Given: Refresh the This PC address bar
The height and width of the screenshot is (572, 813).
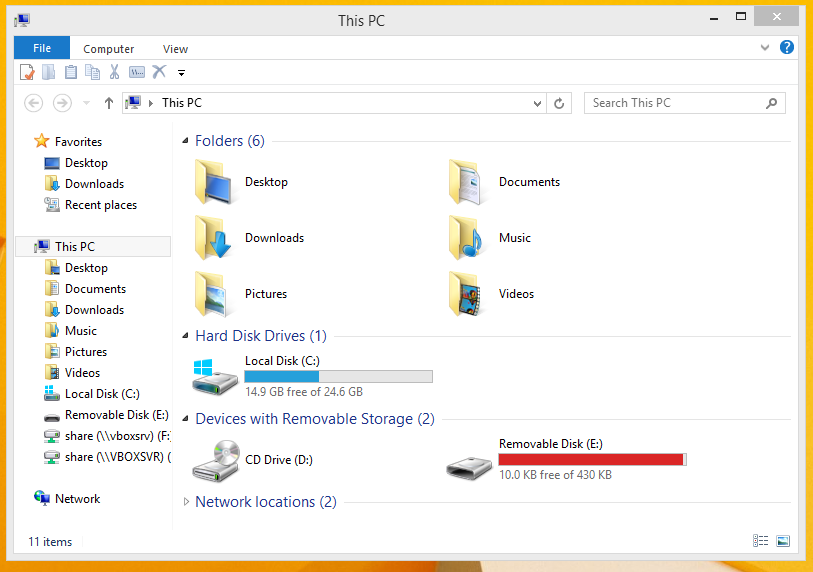Looking at the screenshot, I should (x=559, y=103).
